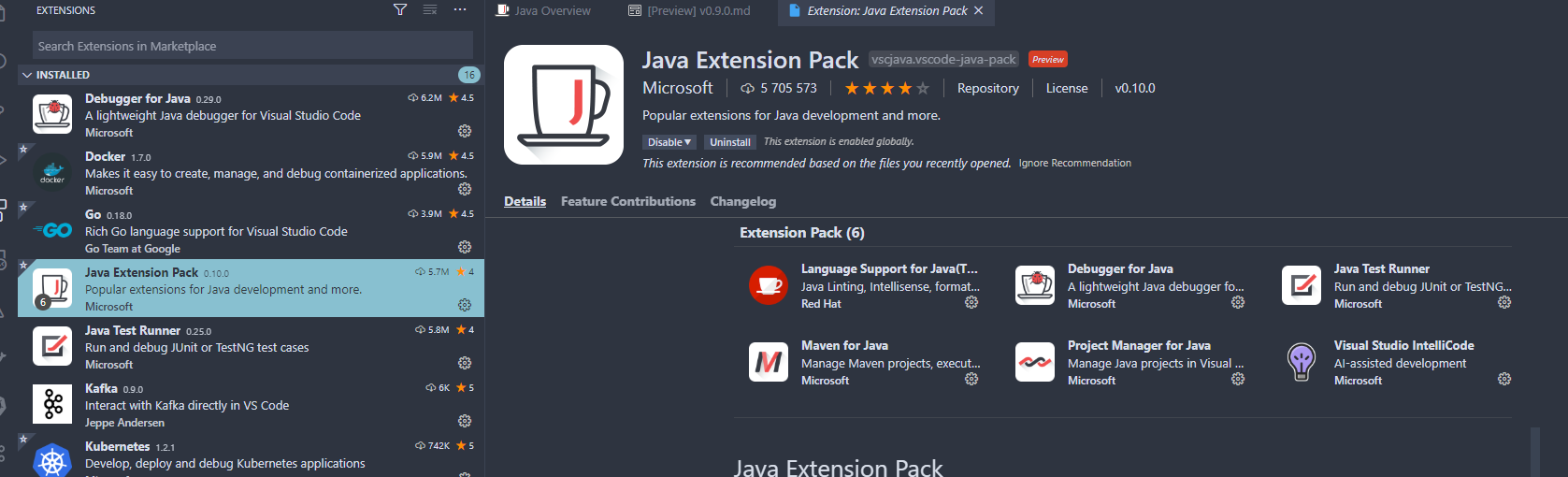Open manage gear for Kafka extension

465,421
